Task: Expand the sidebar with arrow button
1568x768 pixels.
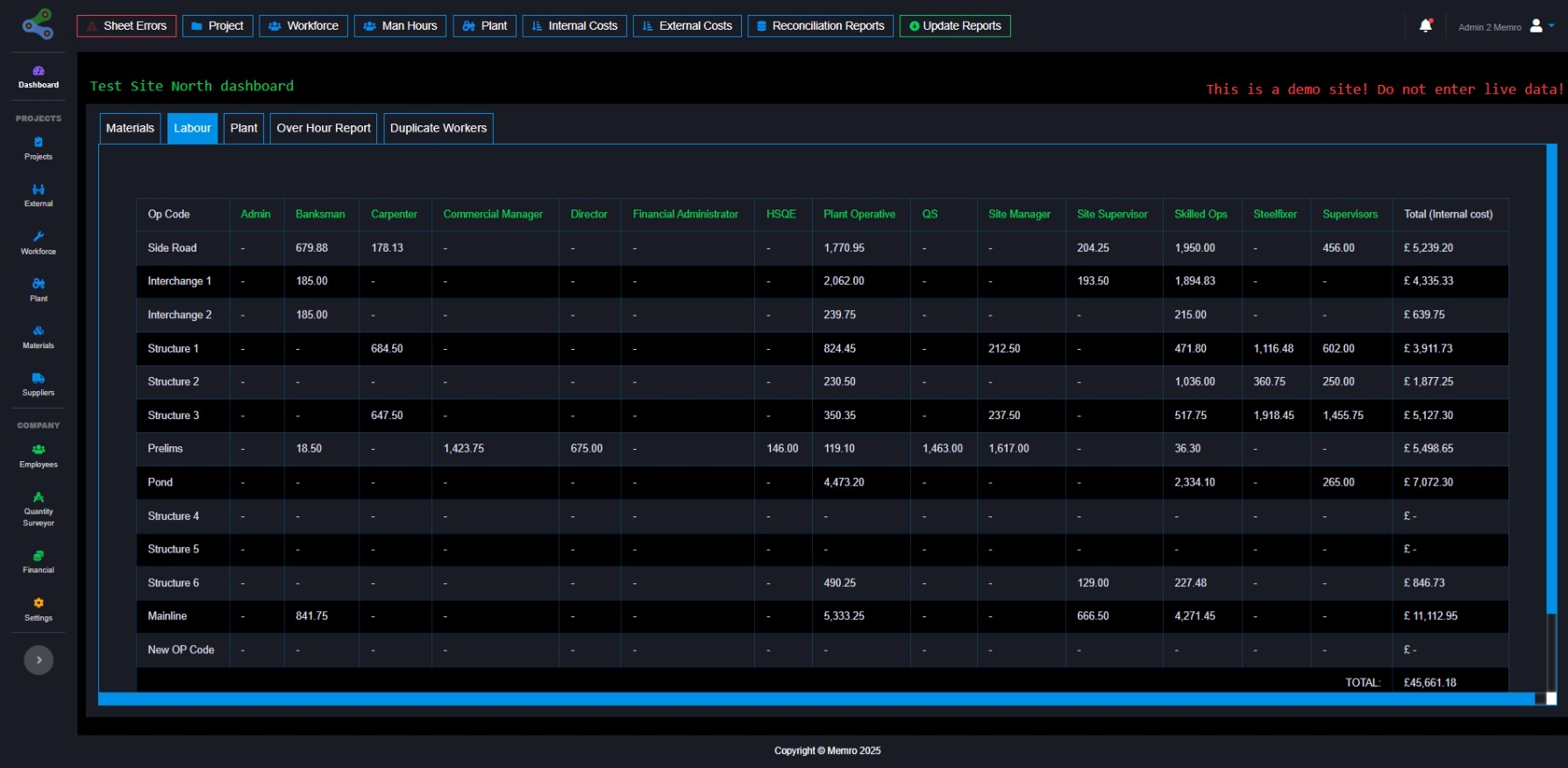Action: (x=39, y=660)
